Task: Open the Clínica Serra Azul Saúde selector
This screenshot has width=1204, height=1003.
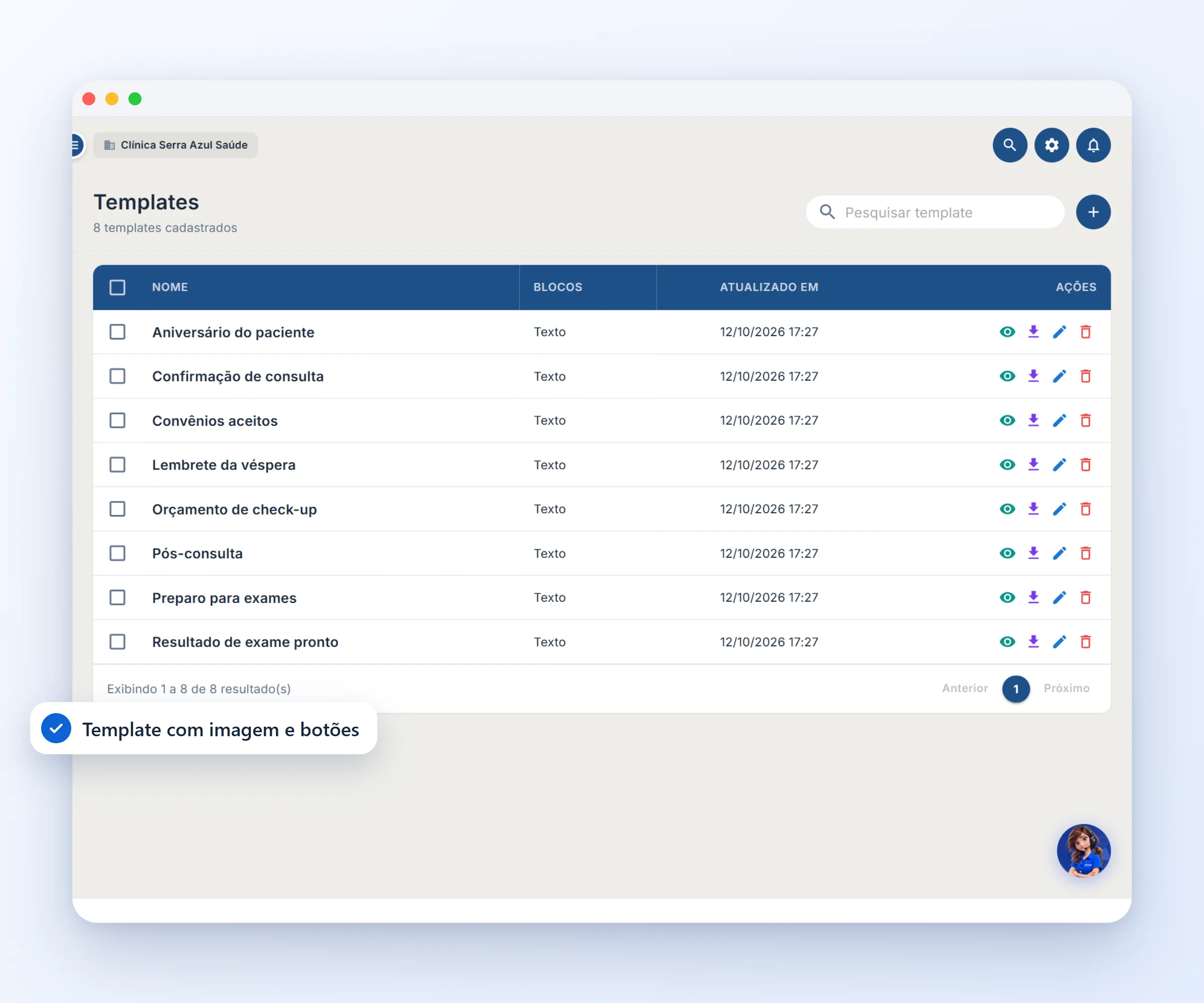Action: [x=176, y=145]
